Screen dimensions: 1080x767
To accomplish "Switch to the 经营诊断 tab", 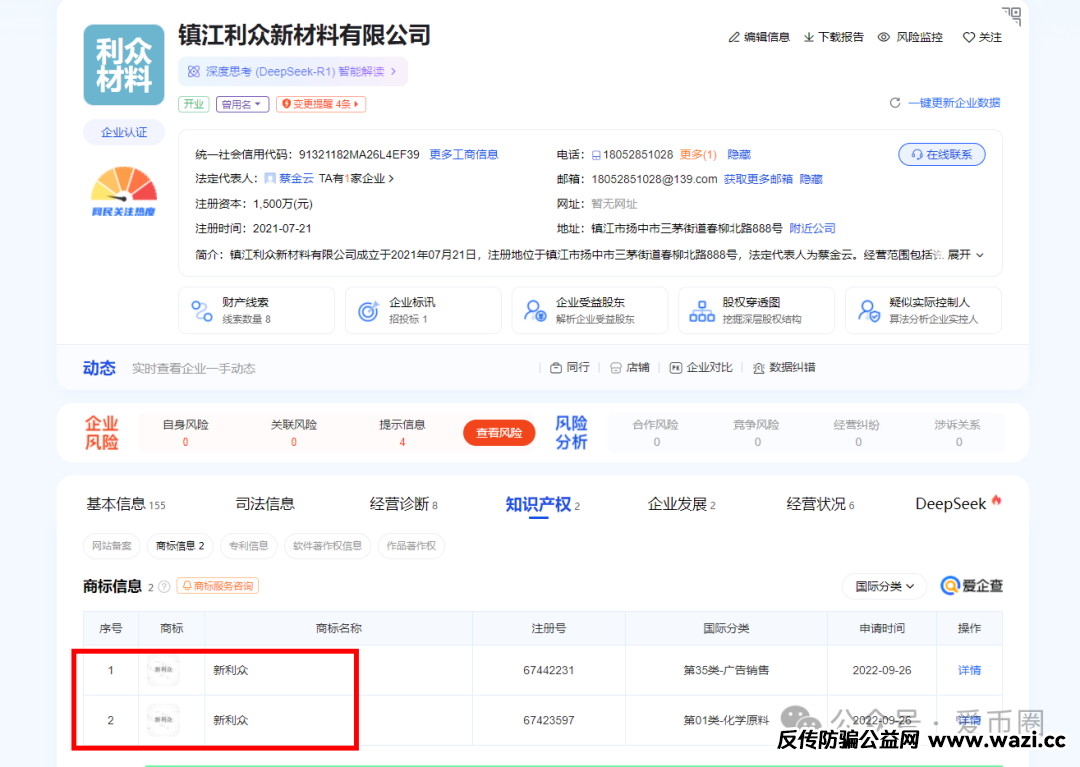I will coord(403,504).
